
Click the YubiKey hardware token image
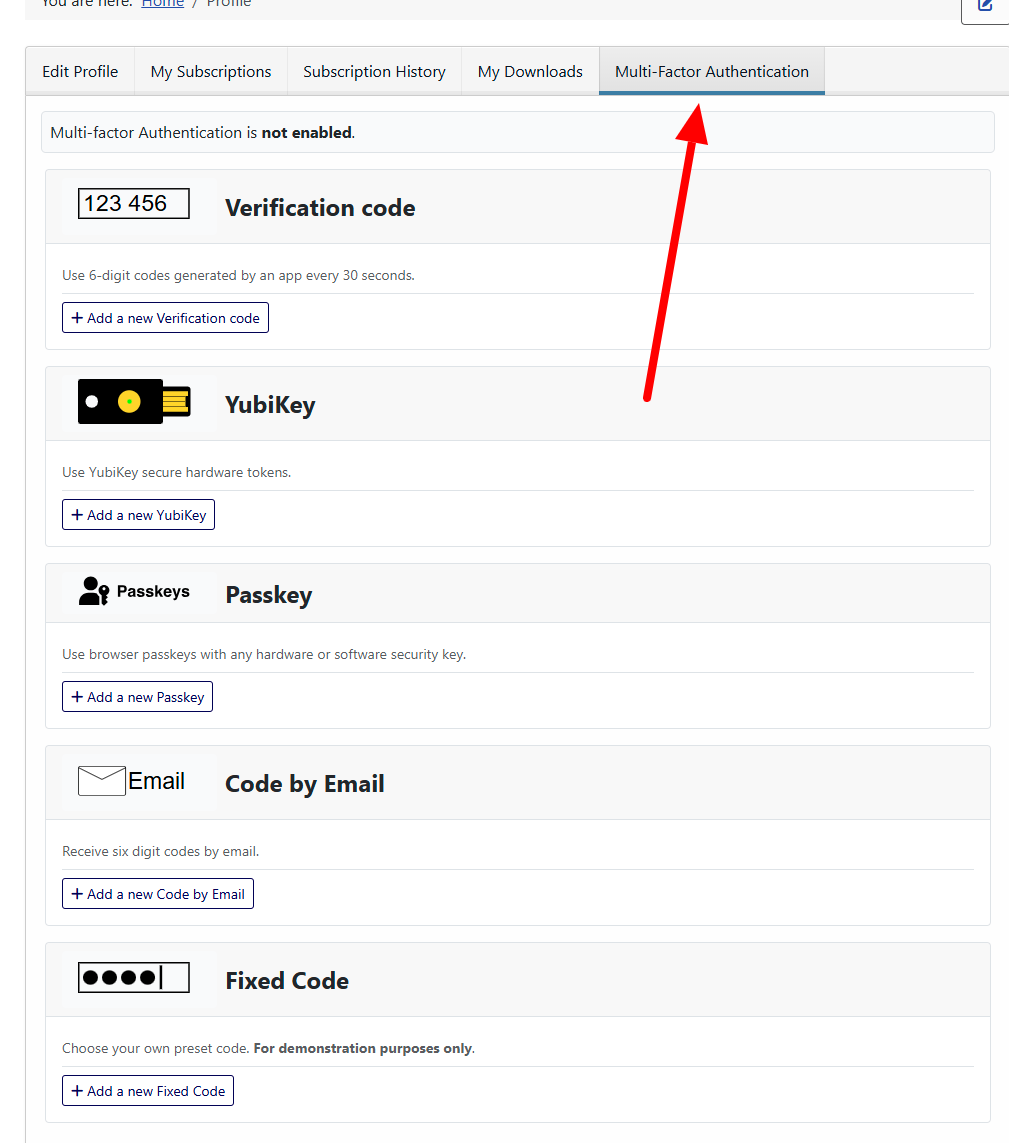(x=134, y=401)
